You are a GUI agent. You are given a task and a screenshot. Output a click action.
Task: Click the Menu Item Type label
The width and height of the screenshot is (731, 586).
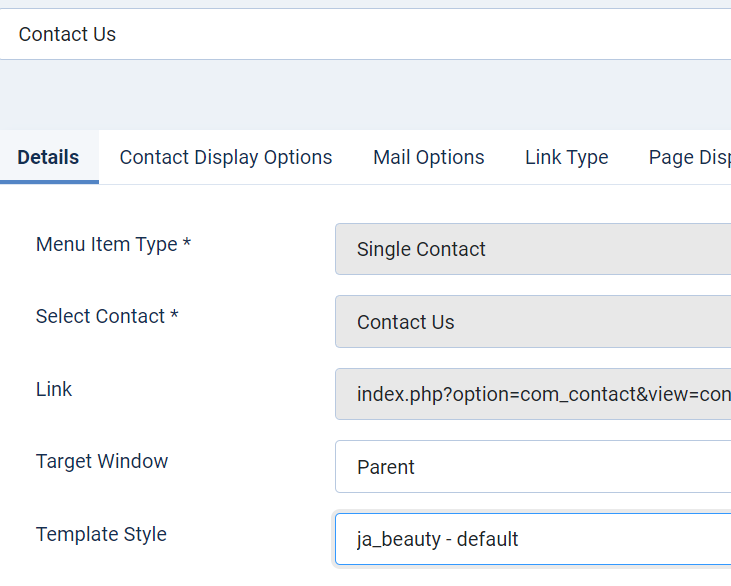[x=106, y=245]
